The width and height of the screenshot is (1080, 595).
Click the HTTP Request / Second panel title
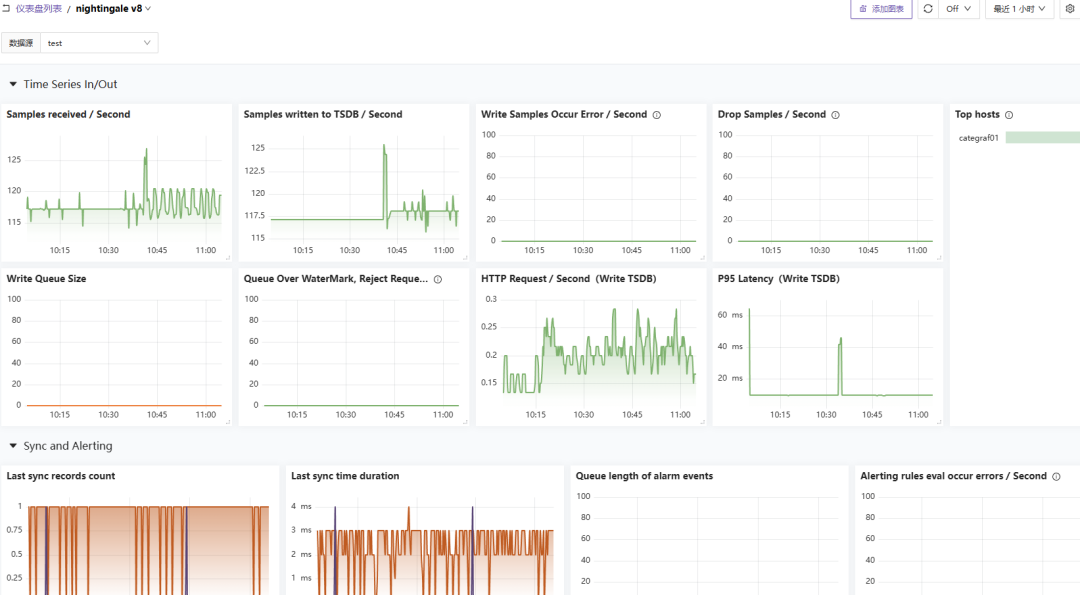(568, 279)
